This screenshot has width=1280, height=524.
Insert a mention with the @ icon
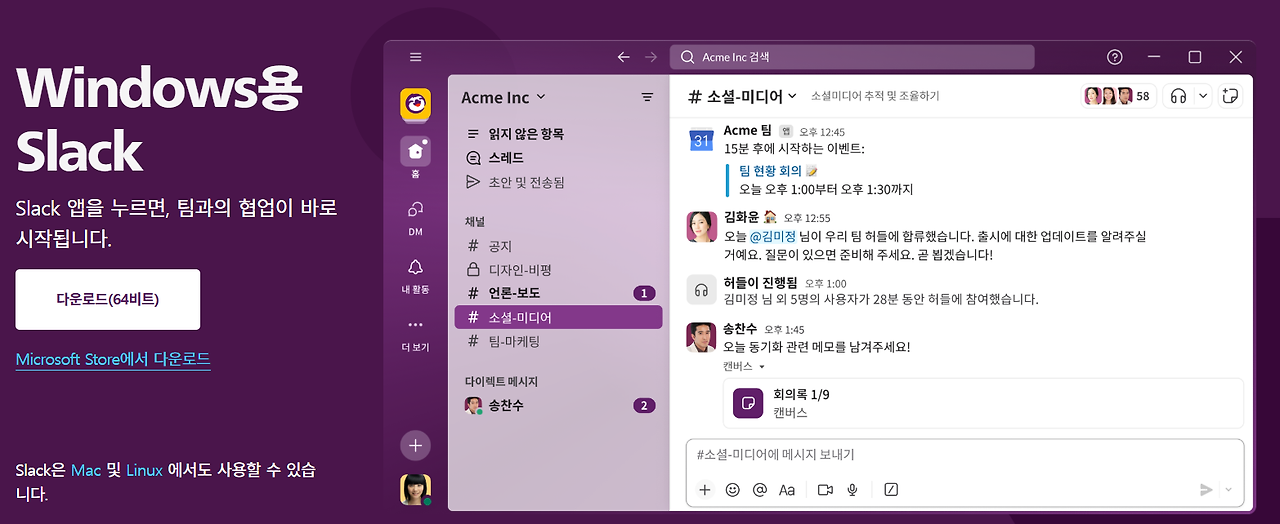(759, 489)
